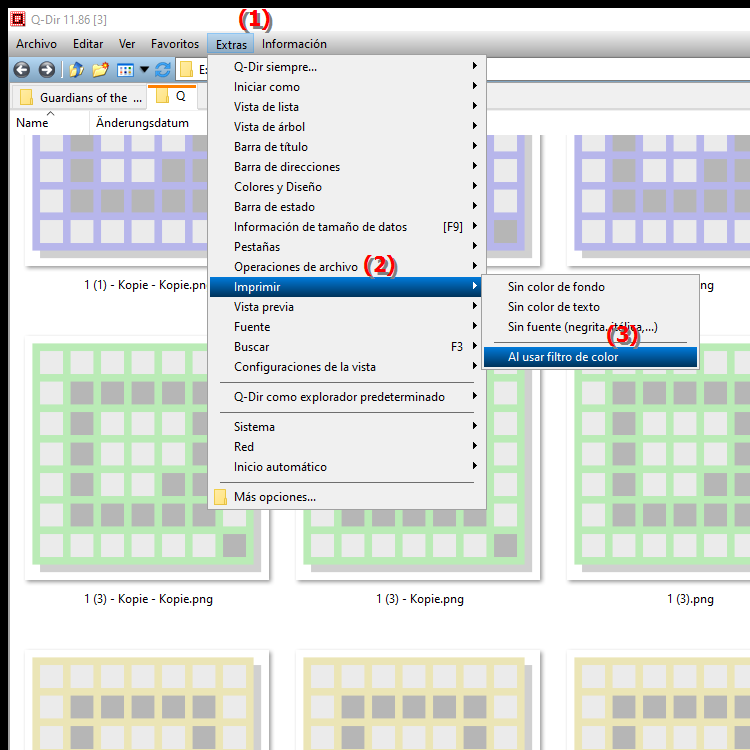Expand Q-Dir siempre... submenu

click(x=348, y=66)
